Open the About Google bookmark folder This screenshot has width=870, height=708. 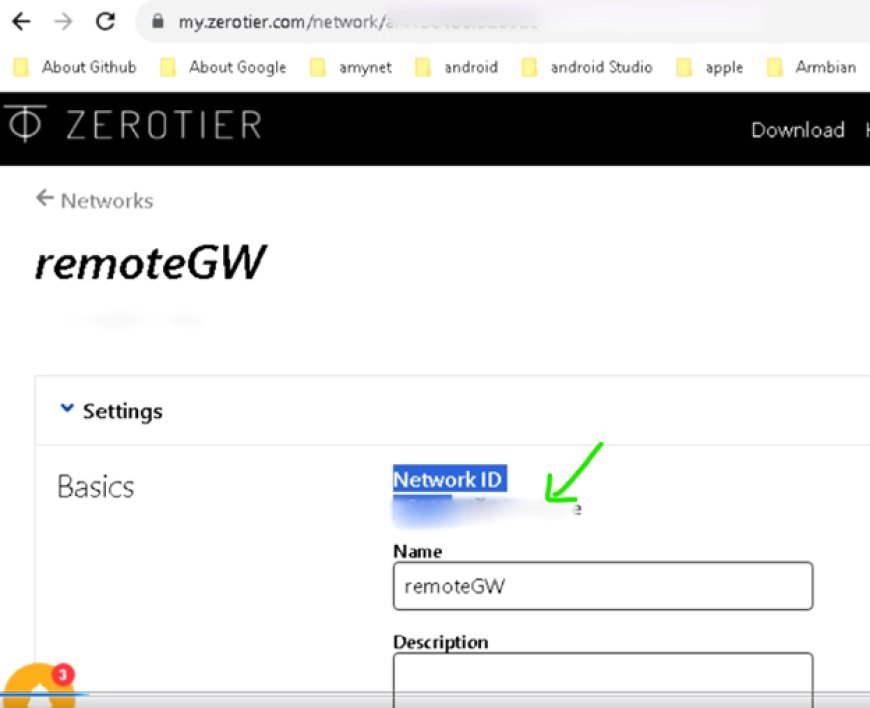(223, 67)
